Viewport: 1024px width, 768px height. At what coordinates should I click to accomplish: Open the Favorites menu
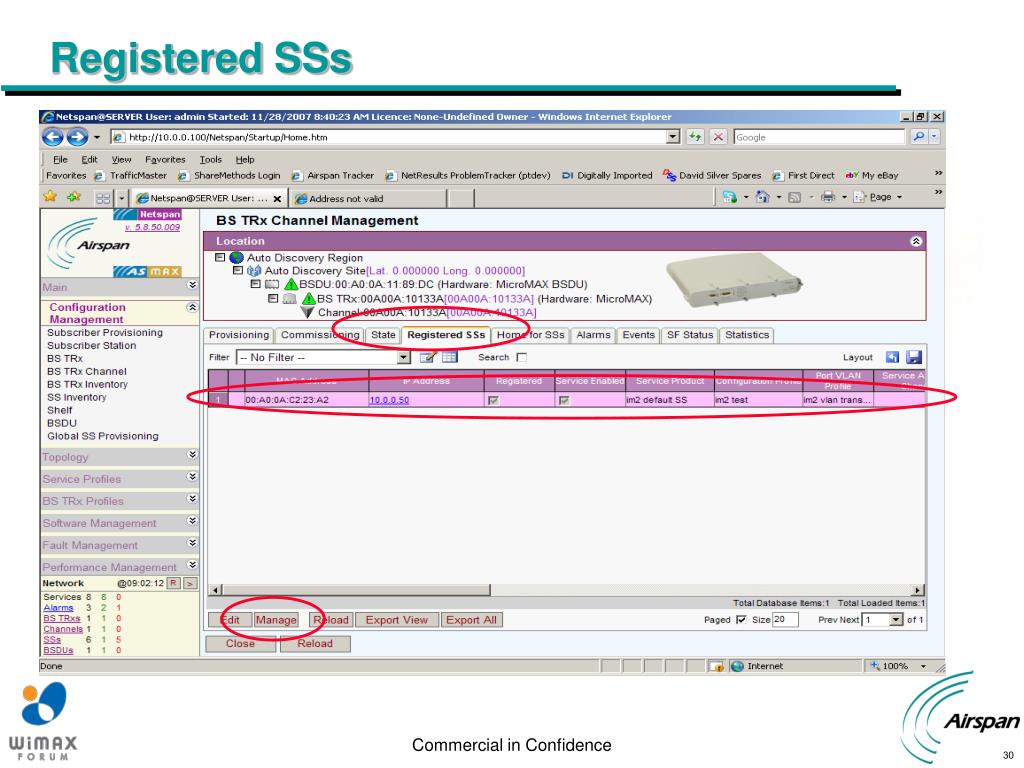pos(165,159)
